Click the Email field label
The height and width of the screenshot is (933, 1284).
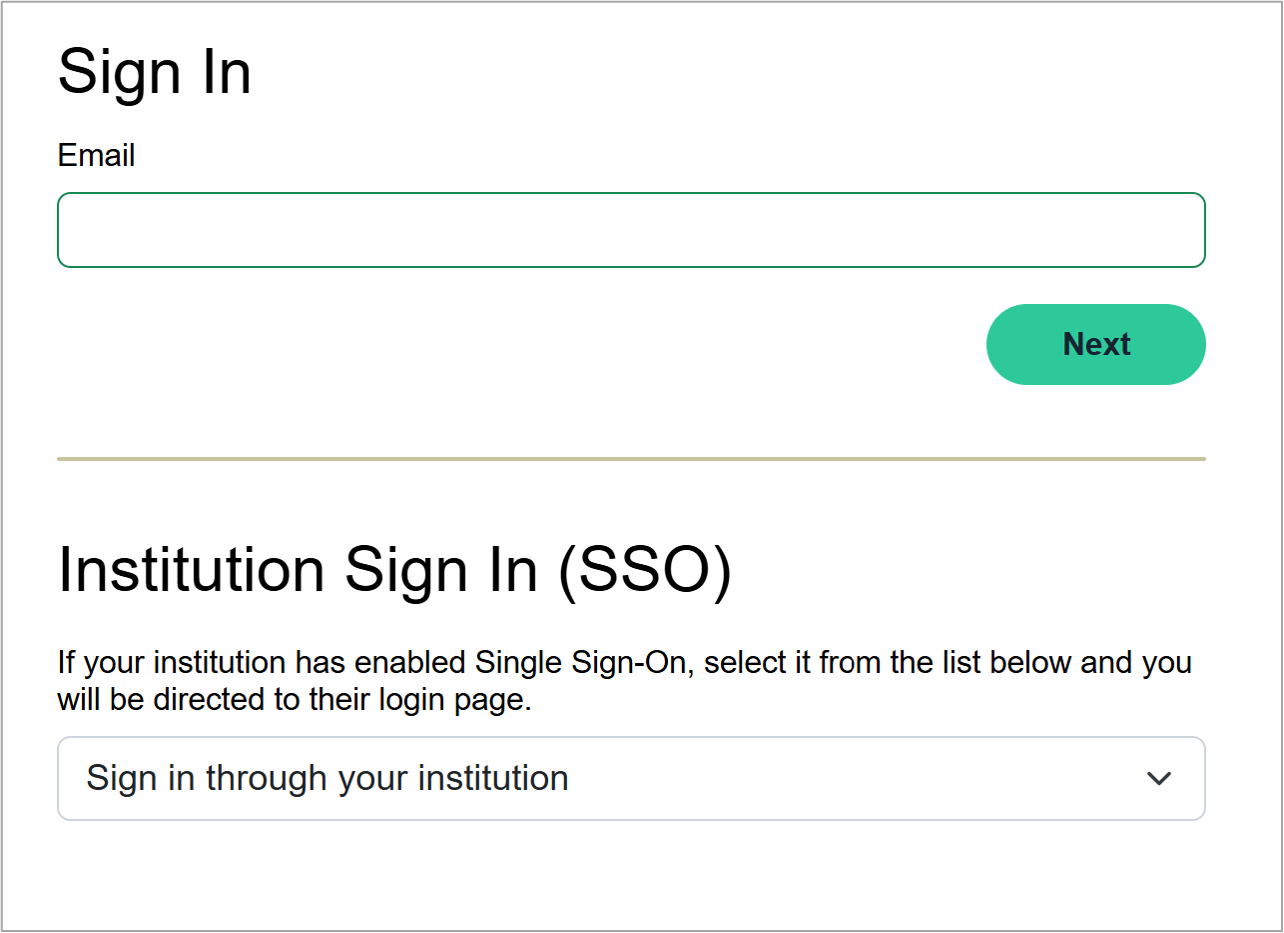coord(96,156)
